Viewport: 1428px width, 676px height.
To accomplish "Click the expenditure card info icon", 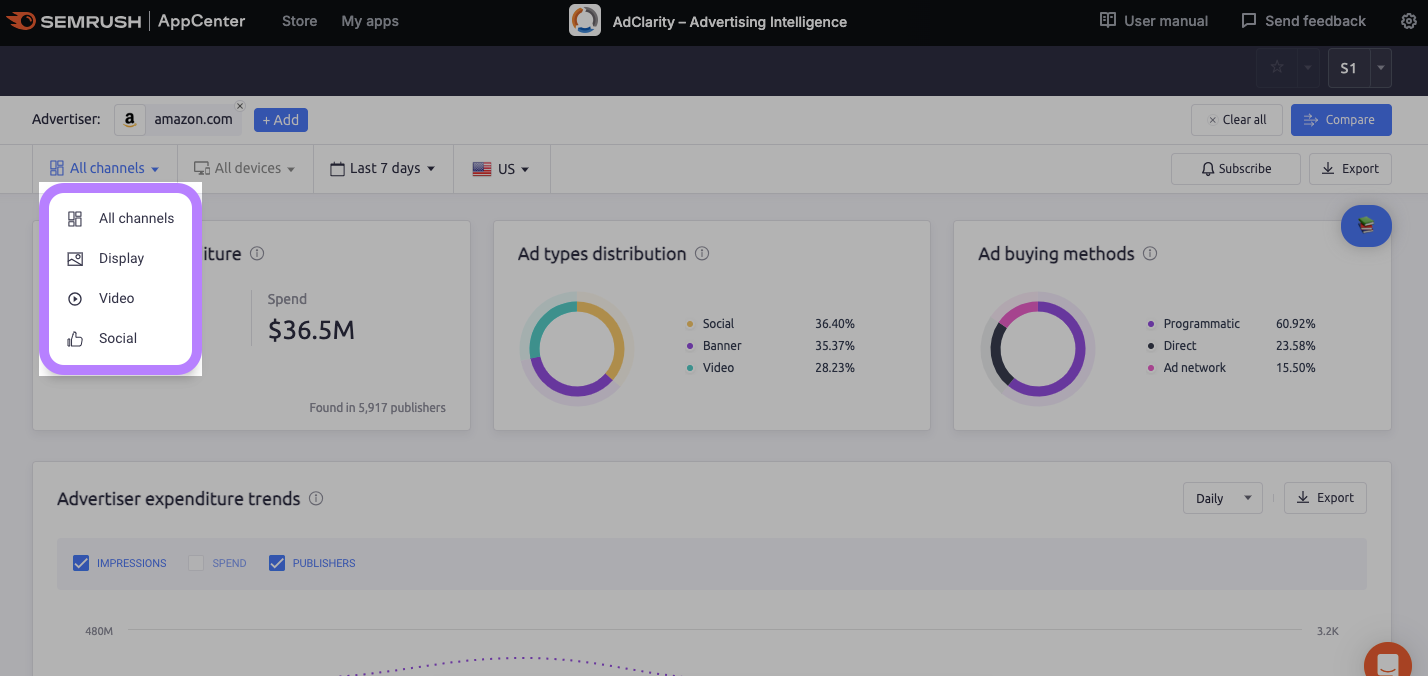I will pyautogui.click(x=257, y=254).
